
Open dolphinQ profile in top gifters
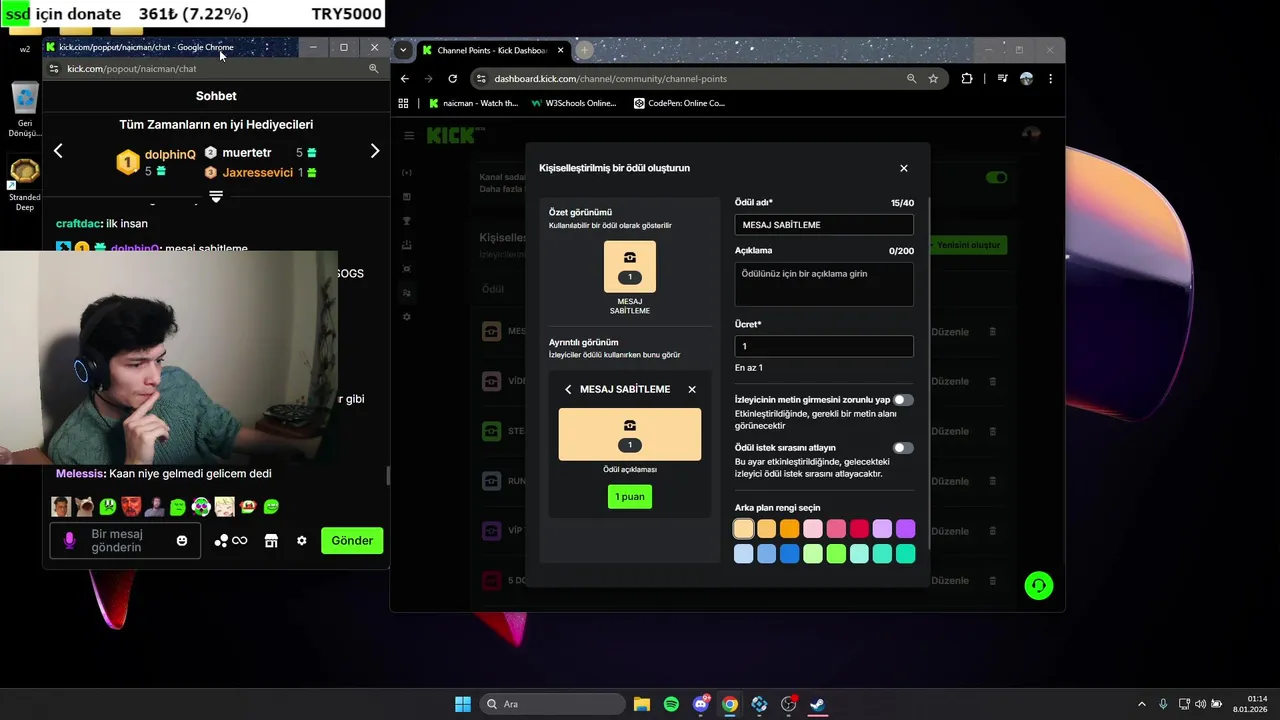pos(170,155)
